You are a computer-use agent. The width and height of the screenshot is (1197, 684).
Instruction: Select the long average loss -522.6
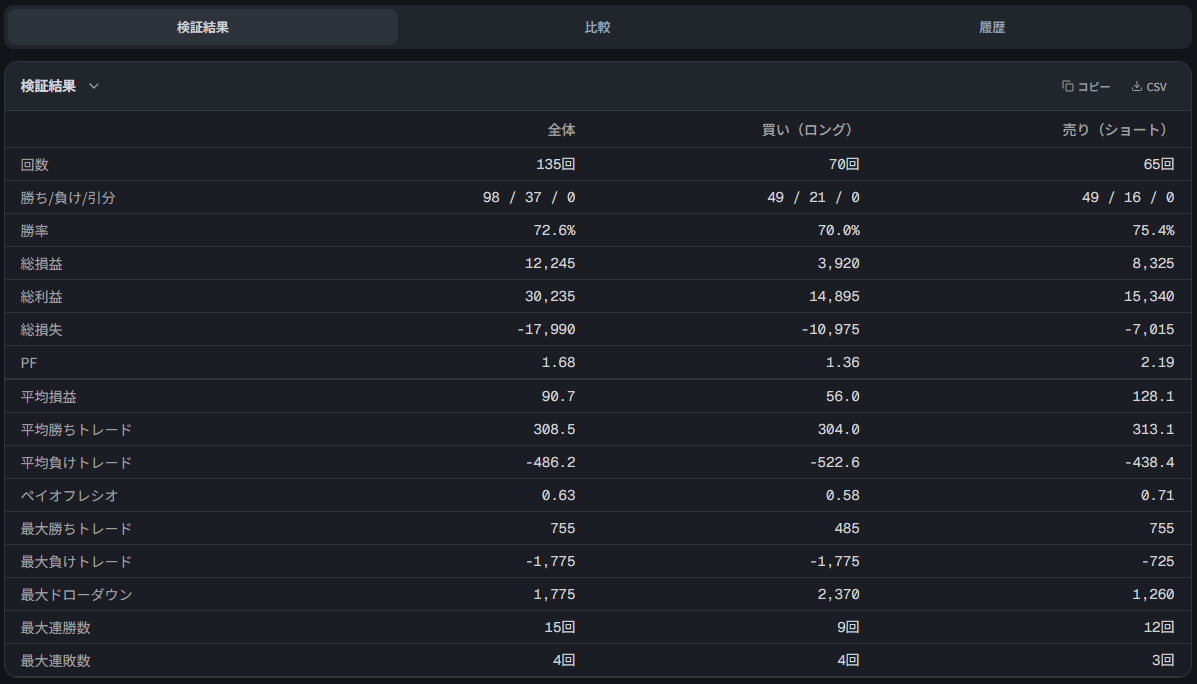834,463
